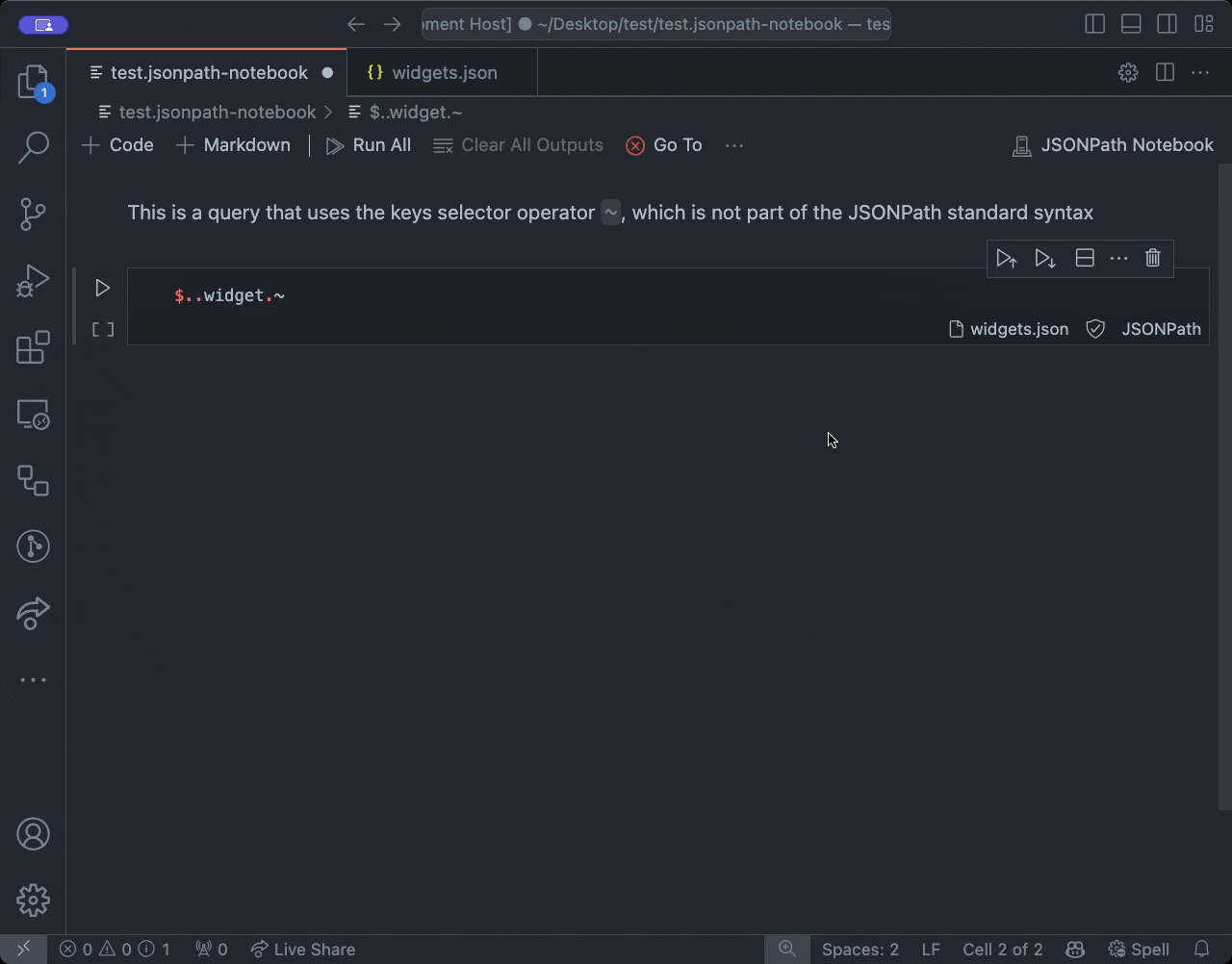Click the unsaved dot on test.jsonpath-notebook tab
The image size is (1232, 964).
pos(327,72)
